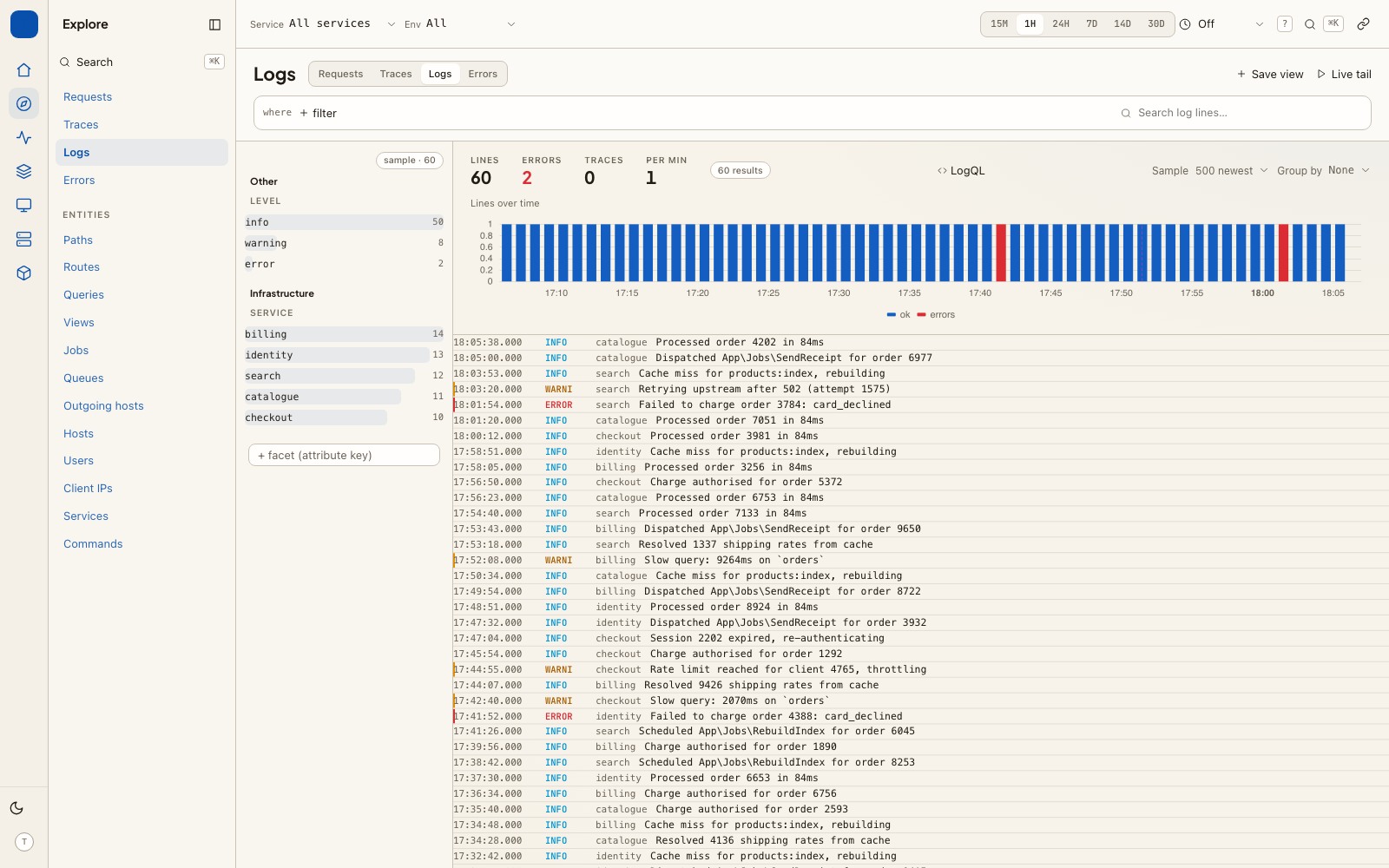This screenshot has height=868, width=1389.
Task: Select the 24H time range
Action: click(1061, 24)
